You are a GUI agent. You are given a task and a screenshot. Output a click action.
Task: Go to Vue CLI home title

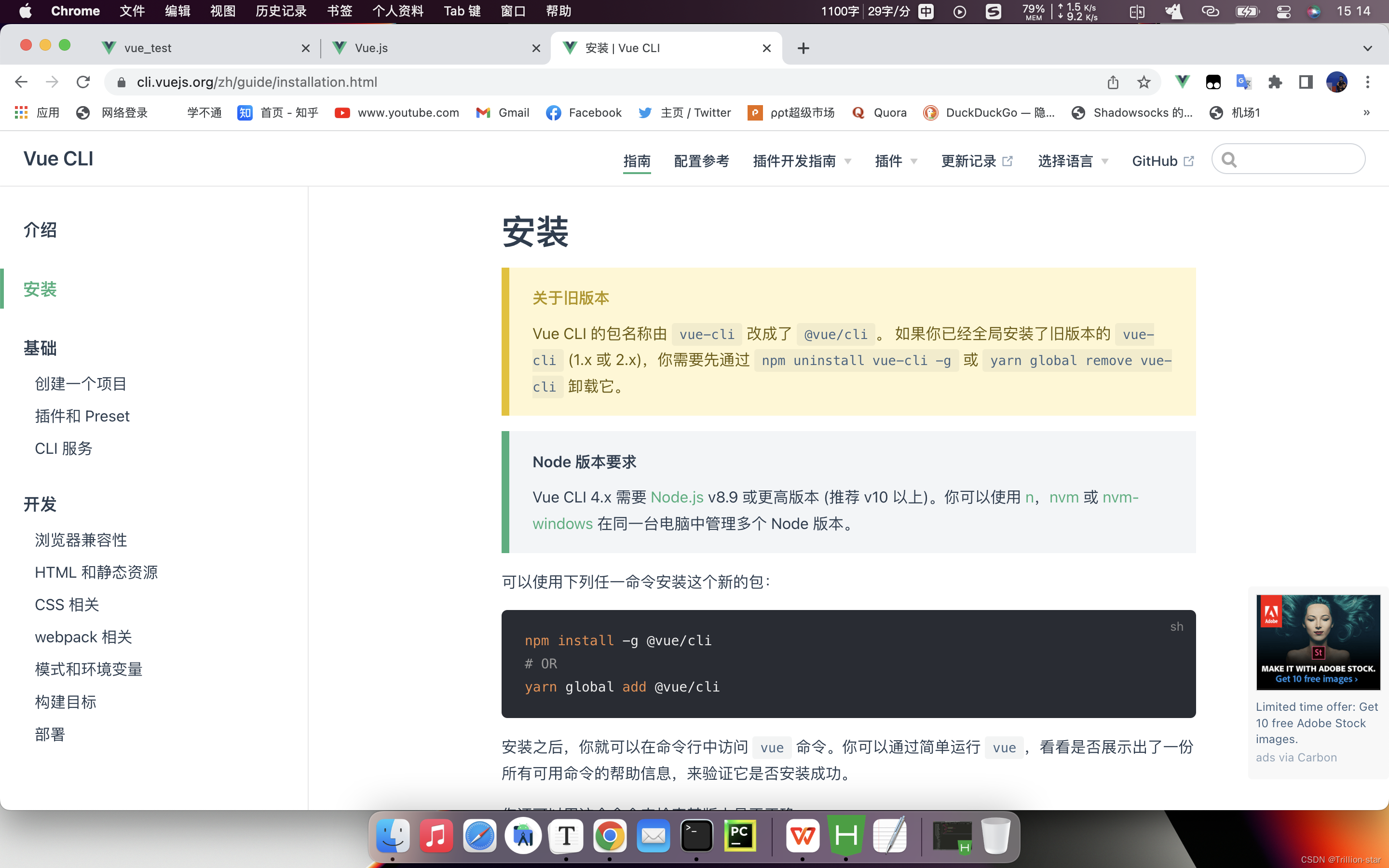point(58,159)
